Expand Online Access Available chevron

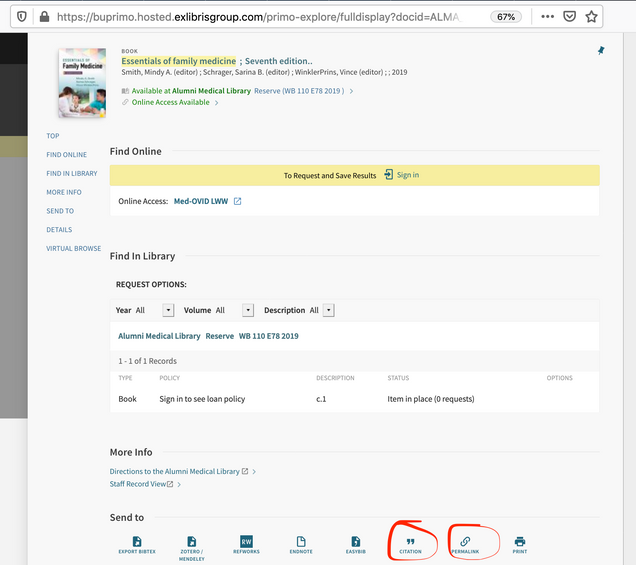click(217, 103)
